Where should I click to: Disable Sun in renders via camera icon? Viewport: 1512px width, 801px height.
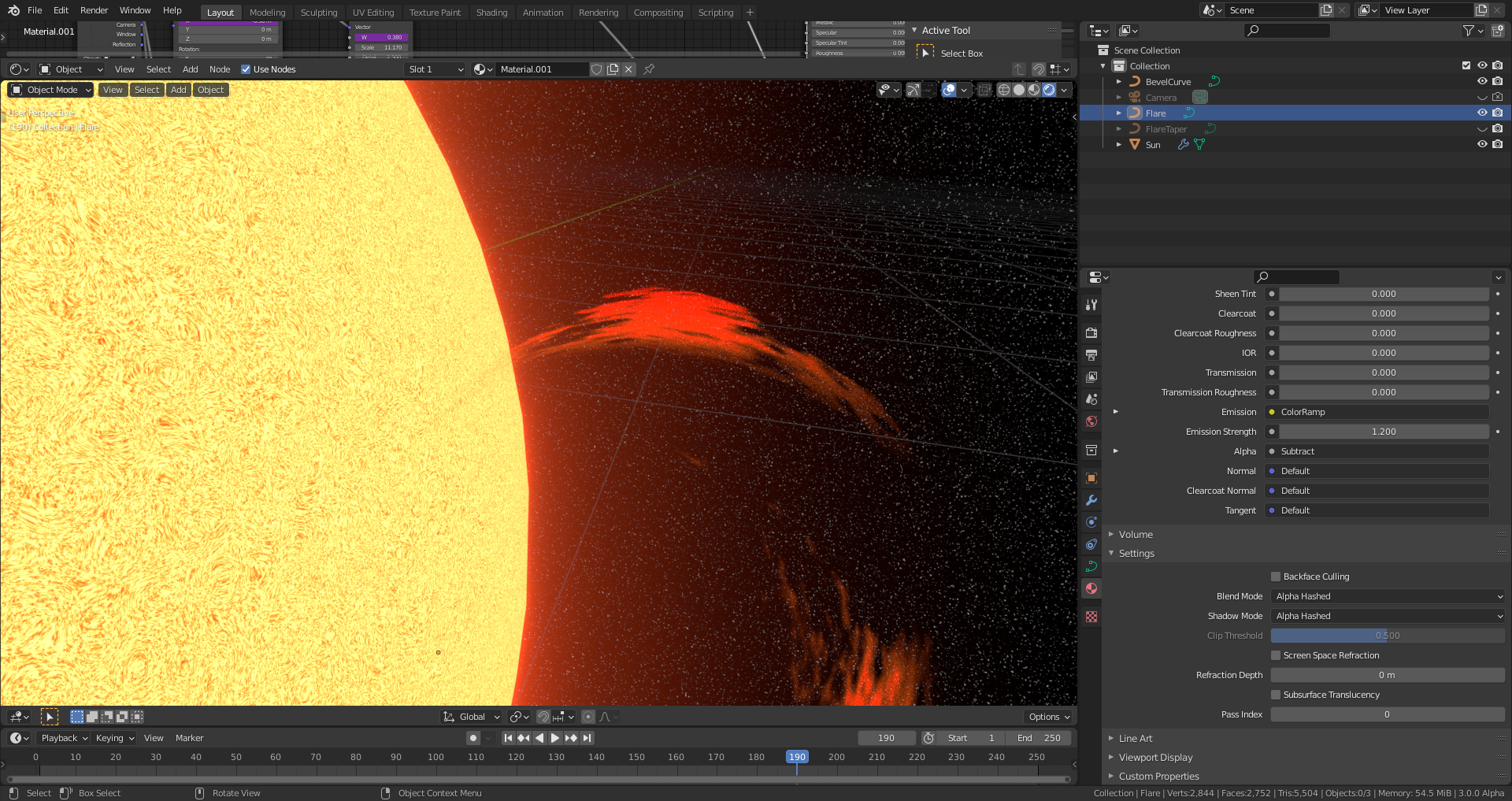tap(1498, 145)
